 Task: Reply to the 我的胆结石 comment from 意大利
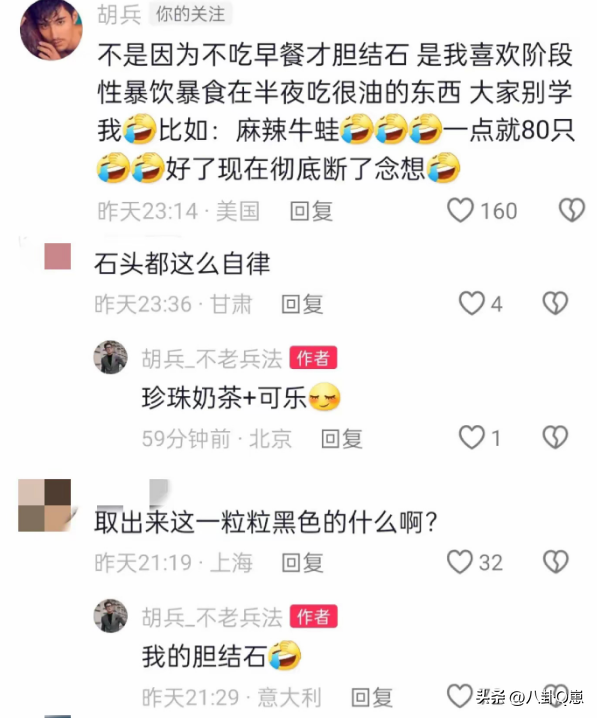[x=372, y=697]
